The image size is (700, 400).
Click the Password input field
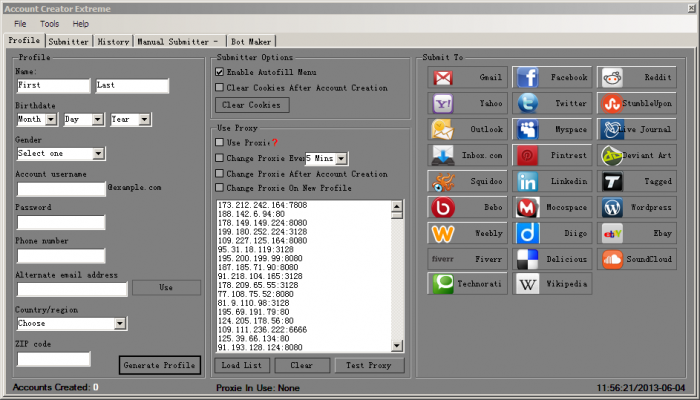click(61, 222)
